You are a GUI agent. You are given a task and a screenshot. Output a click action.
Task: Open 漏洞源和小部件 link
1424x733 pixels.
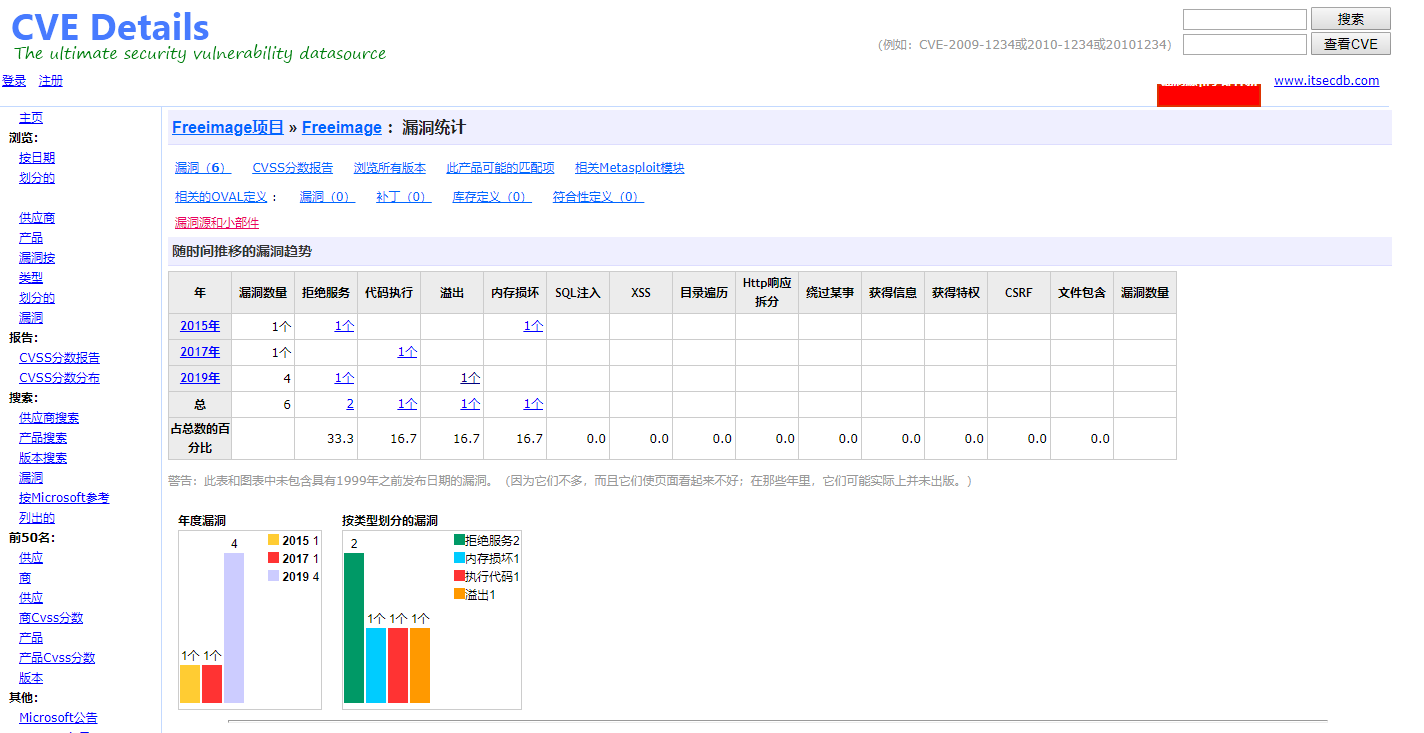click(x=217, y=223)
